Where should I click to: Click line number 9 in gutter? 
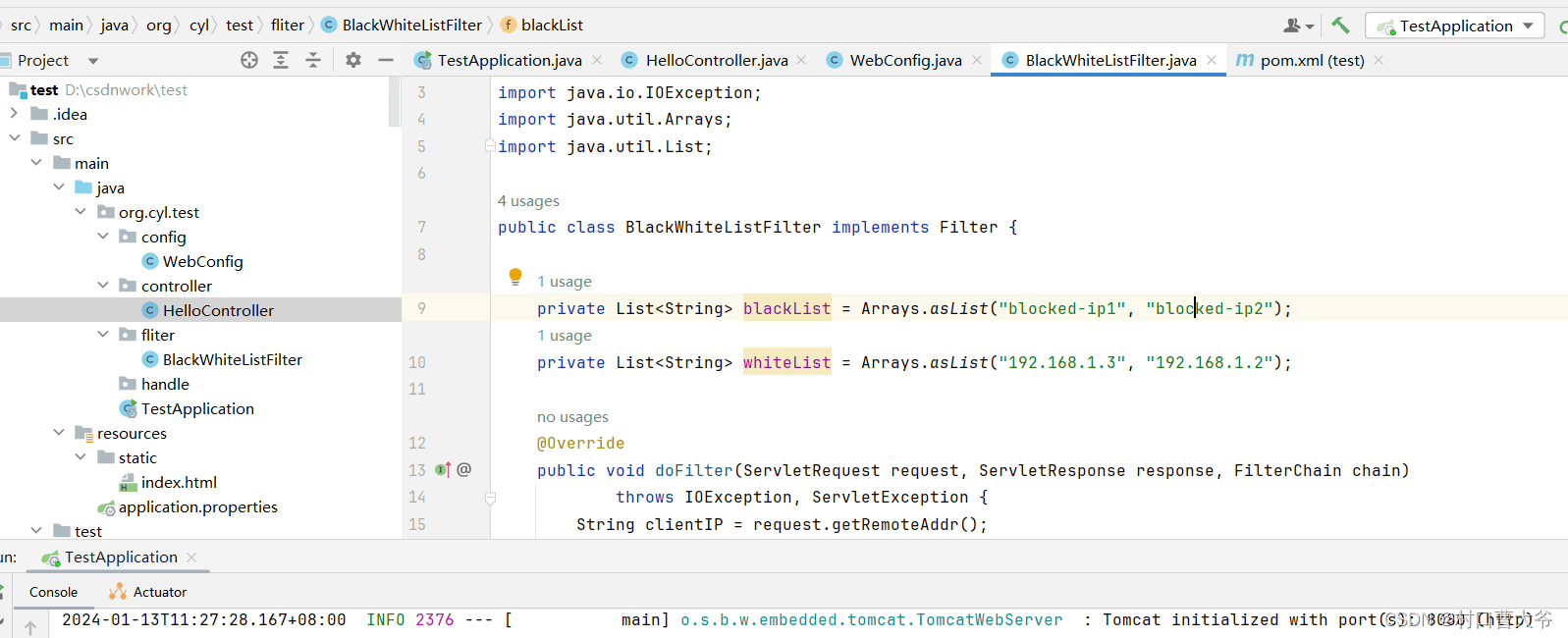(421, 308)
